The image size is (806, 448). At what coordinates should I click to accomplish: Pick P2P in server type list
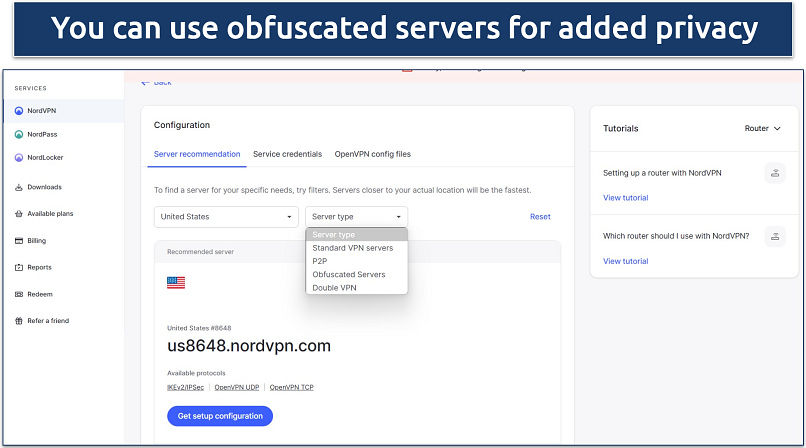pyautogui.click(x=320, y=261)
